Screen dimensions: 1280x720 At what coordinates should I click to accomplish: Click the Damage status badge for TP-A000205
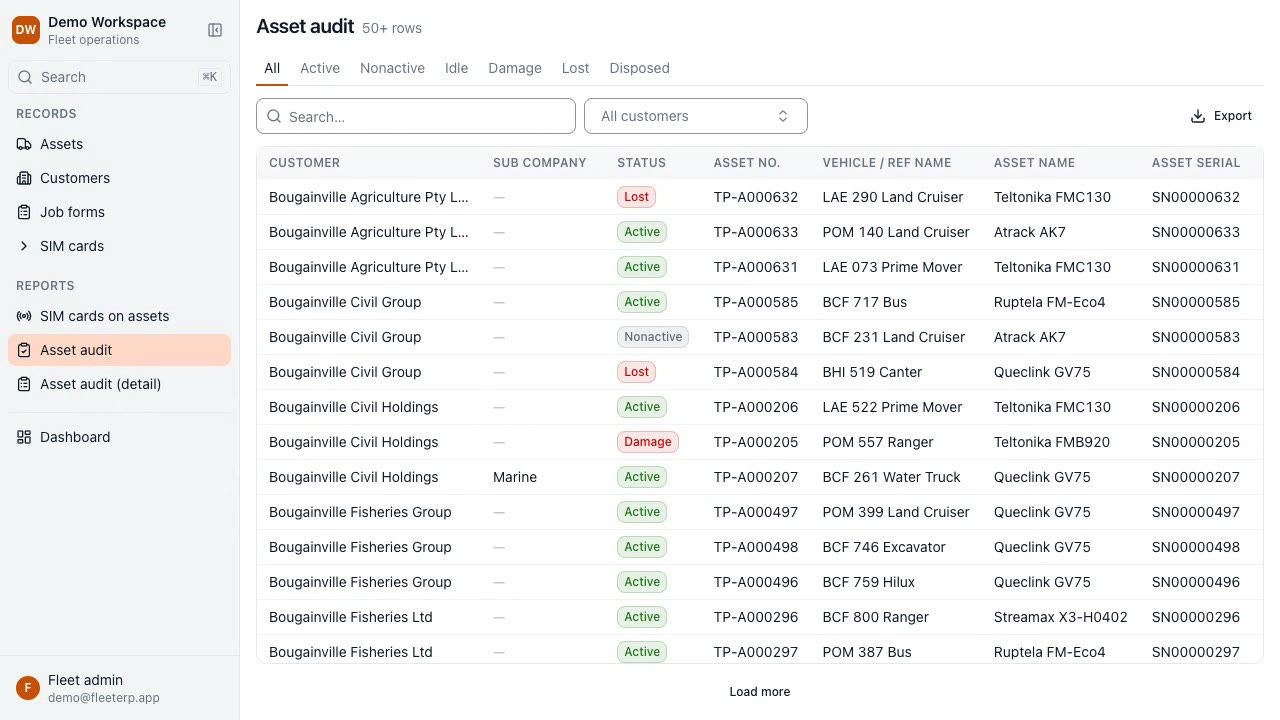(647, 442)
